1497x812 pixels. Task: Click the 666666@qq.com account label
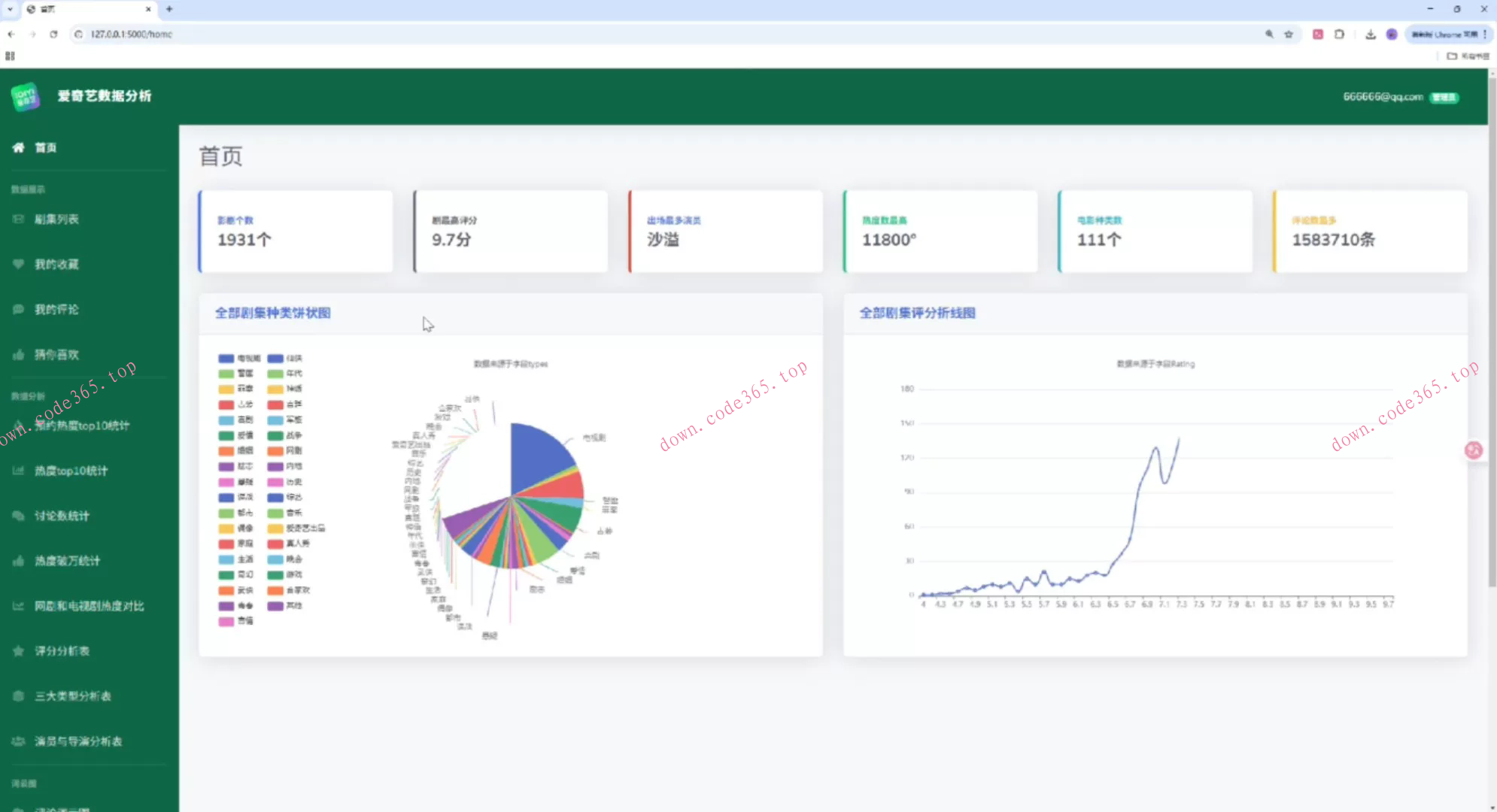1383,97
